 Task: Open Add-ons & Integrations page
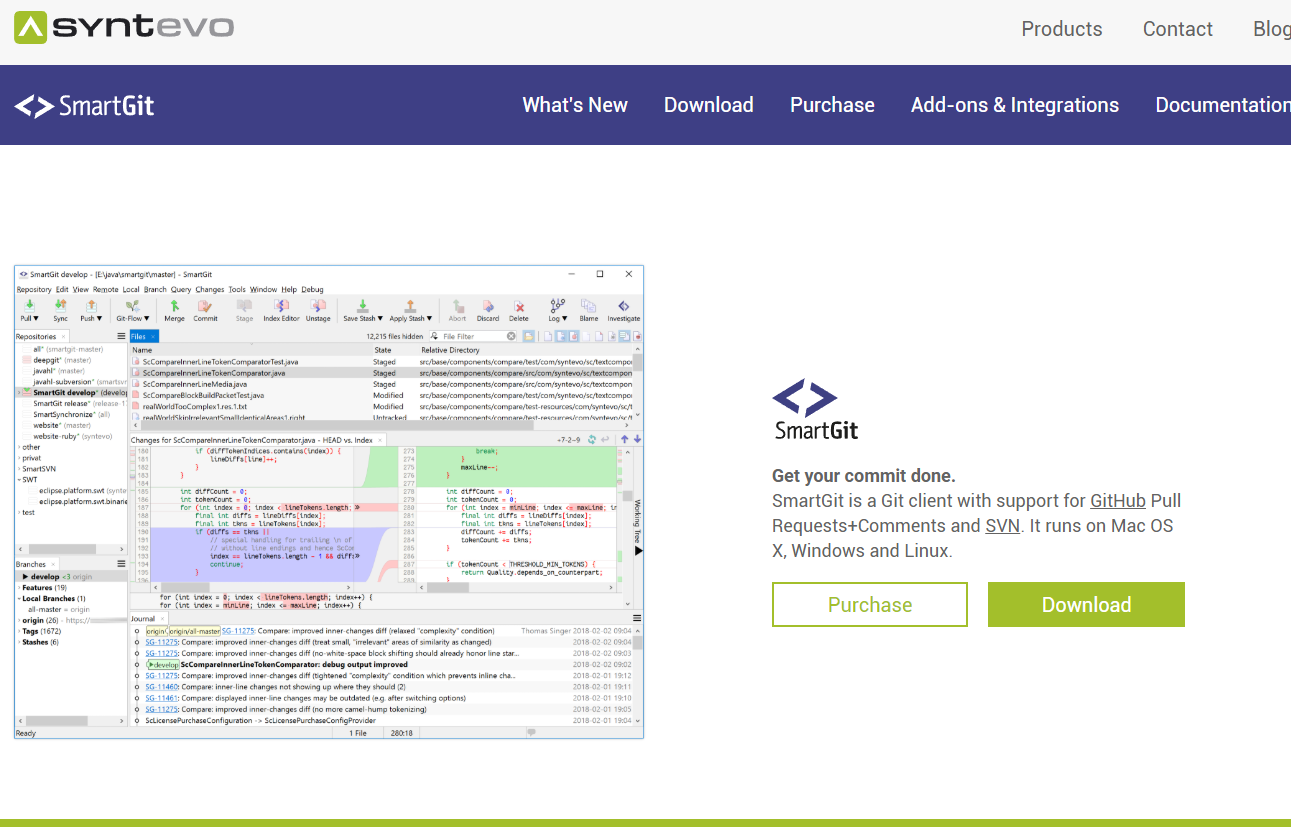(1014, 105)
